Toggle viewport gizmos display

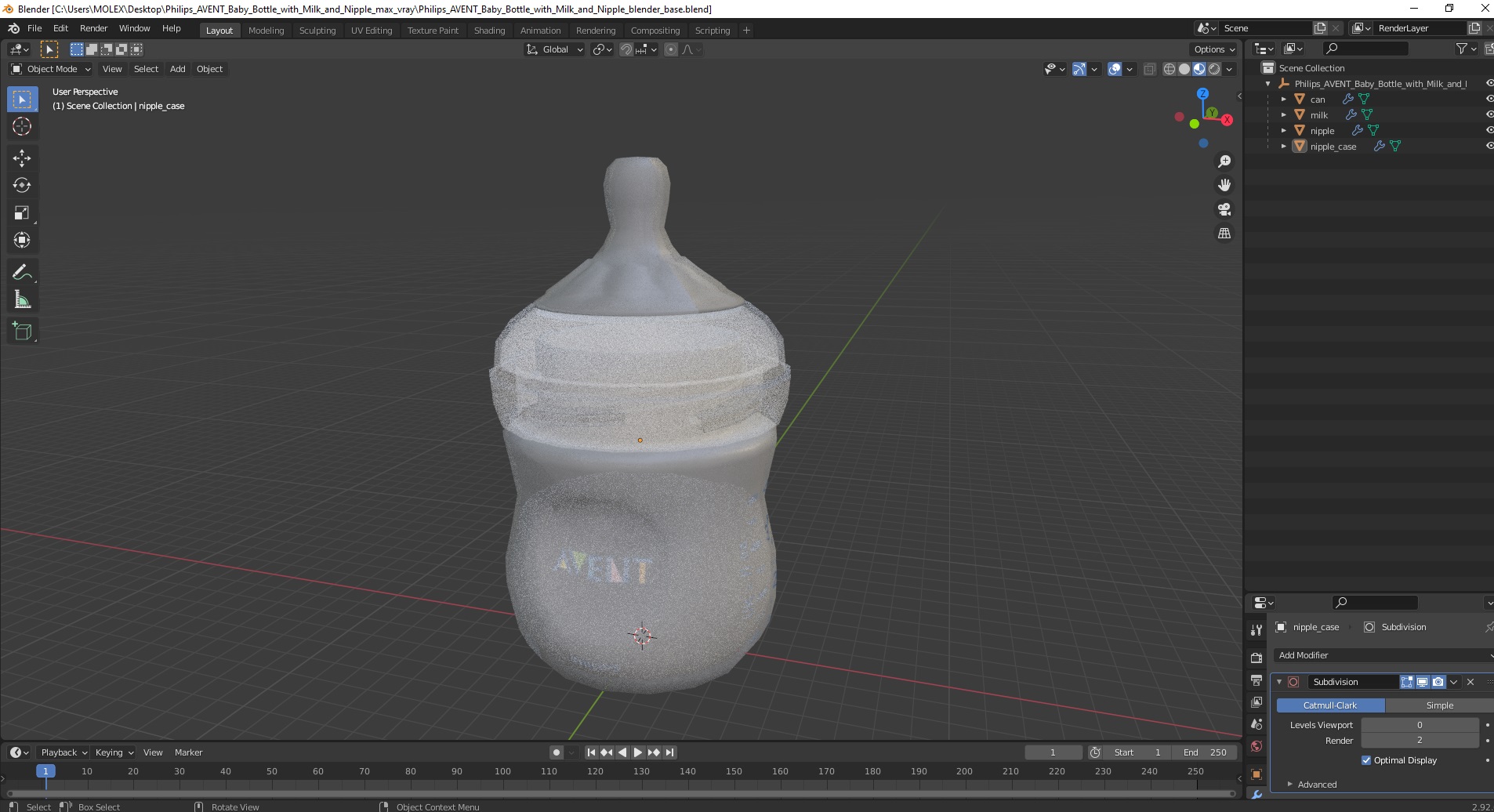point(1079,69)
